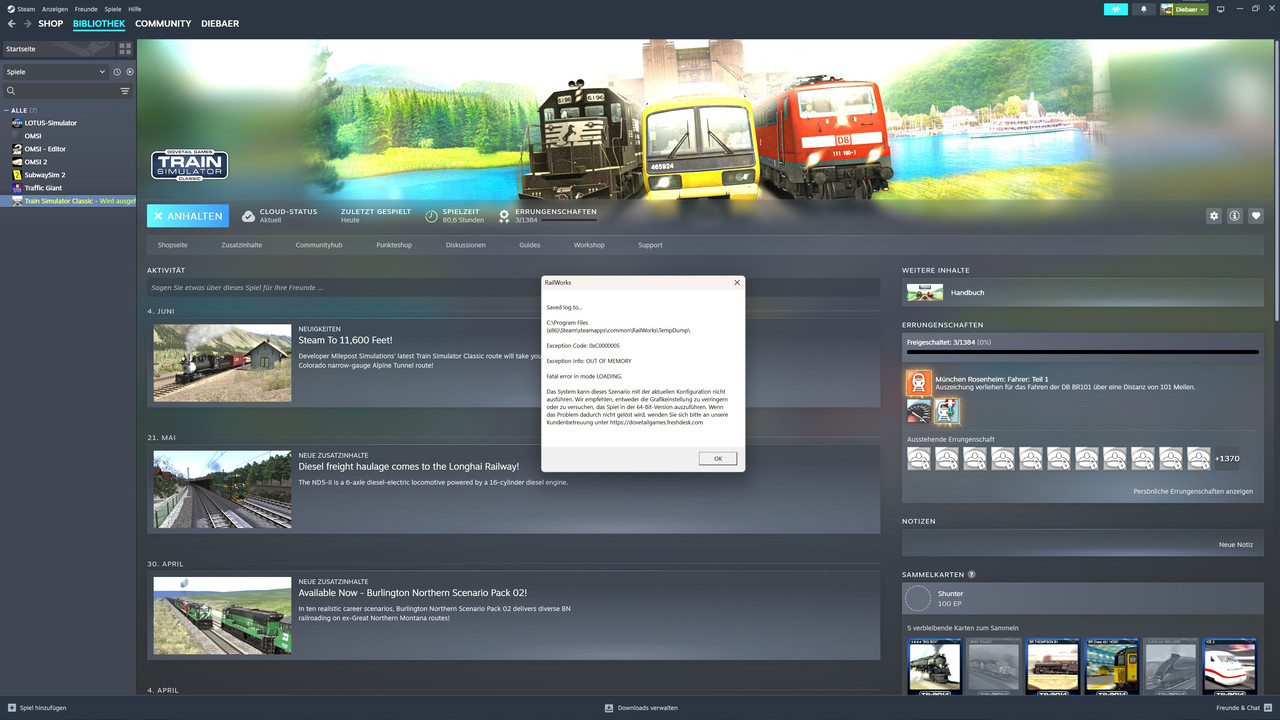Image resolution: width=1280 pixels, height=720 pixels.
Task: Collapse the ALLE games group
Action: [x=7, y=110]
